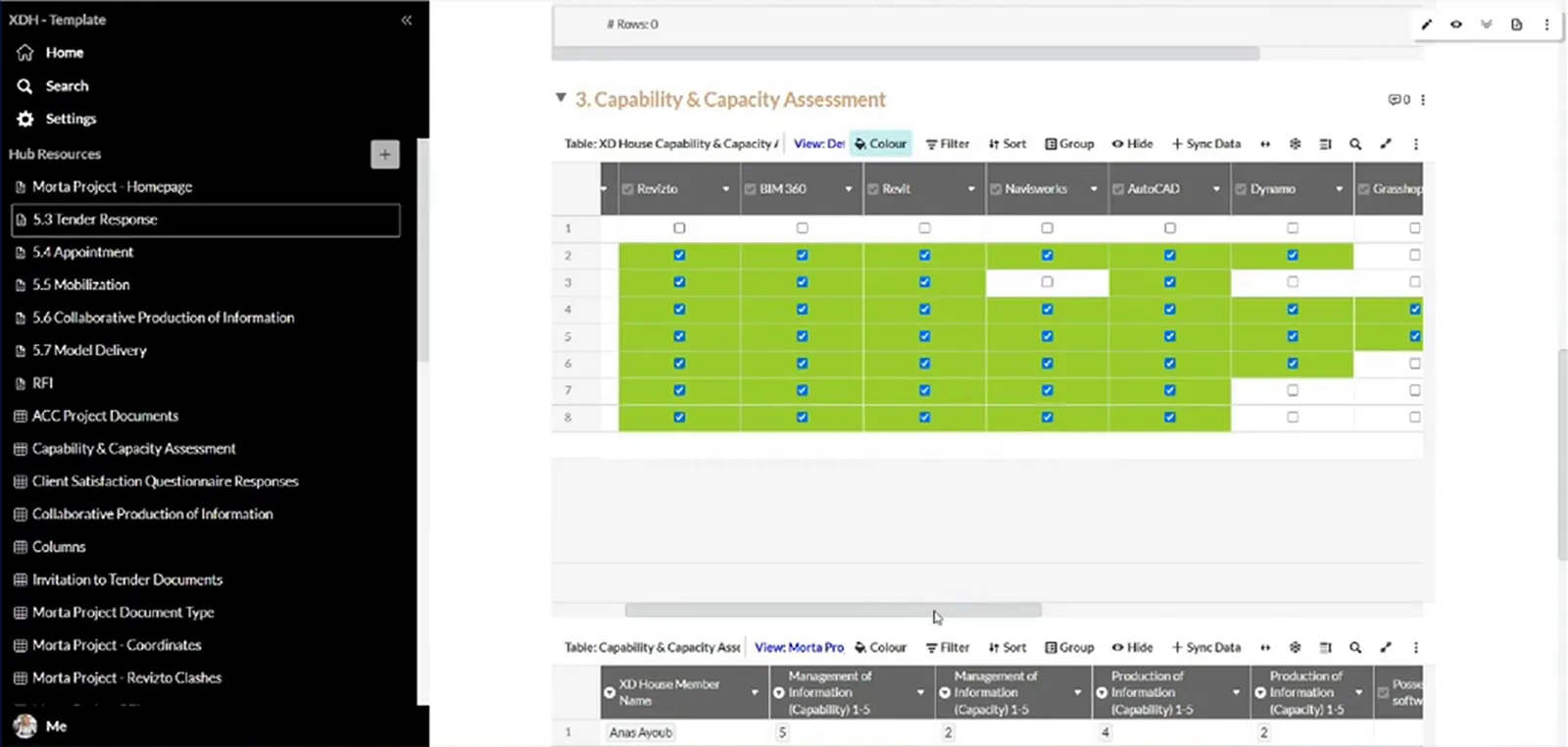Image resolution: width=1568 pixels, height=747 pixels.
Task: Click freeze snowflake icon in upper table toolbar
Action: tap(1295, 144)
